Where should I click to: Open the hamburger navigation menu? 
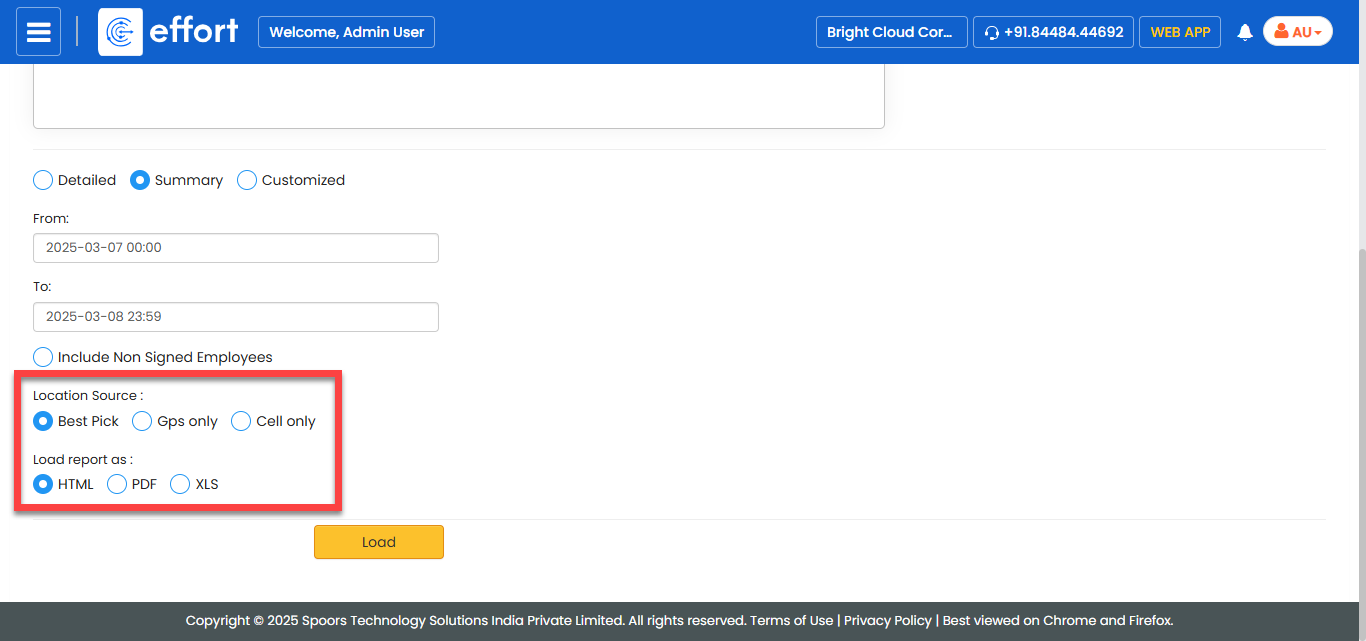click(38, 32)
